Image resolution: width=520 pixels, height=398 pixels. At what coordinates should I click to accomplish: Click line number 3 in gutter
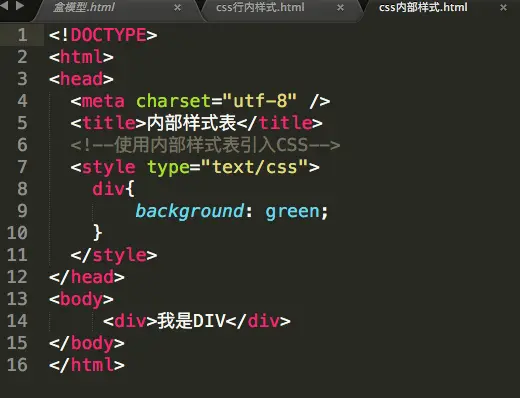point(22,79)
